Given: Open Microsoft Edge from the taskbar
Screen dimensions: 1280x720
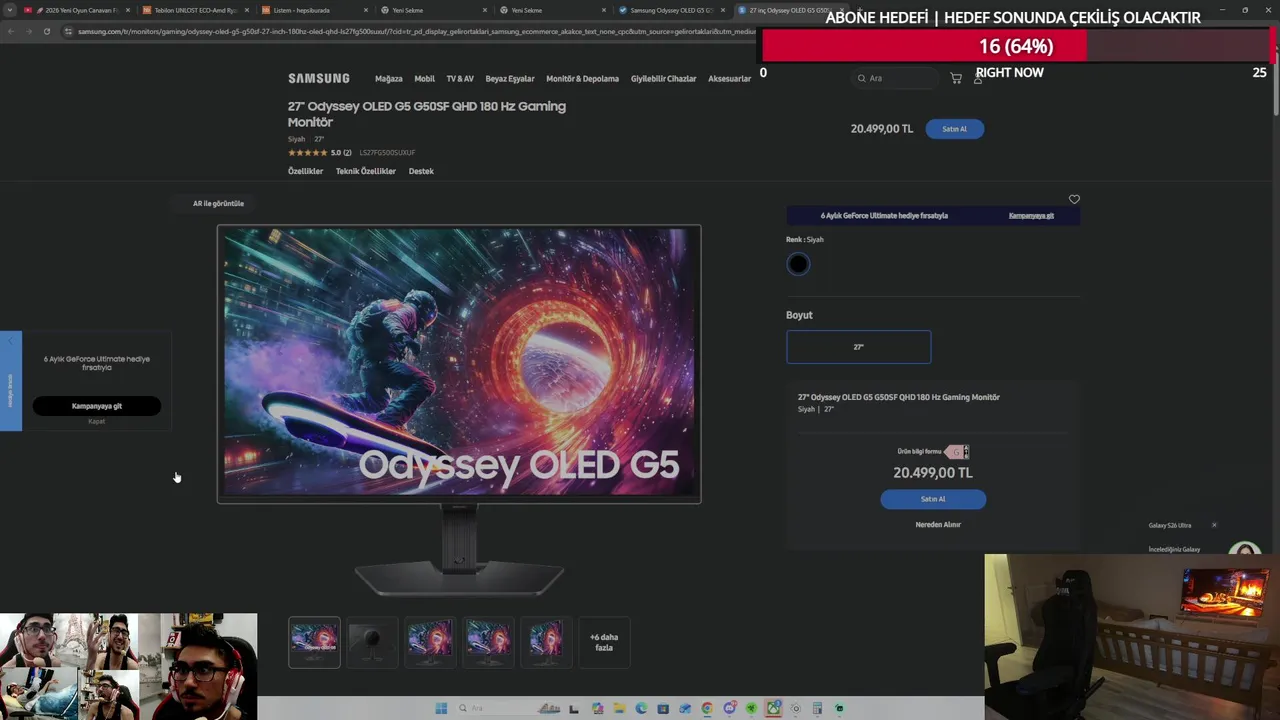Looking at the screenshot, I should (641, 708).
